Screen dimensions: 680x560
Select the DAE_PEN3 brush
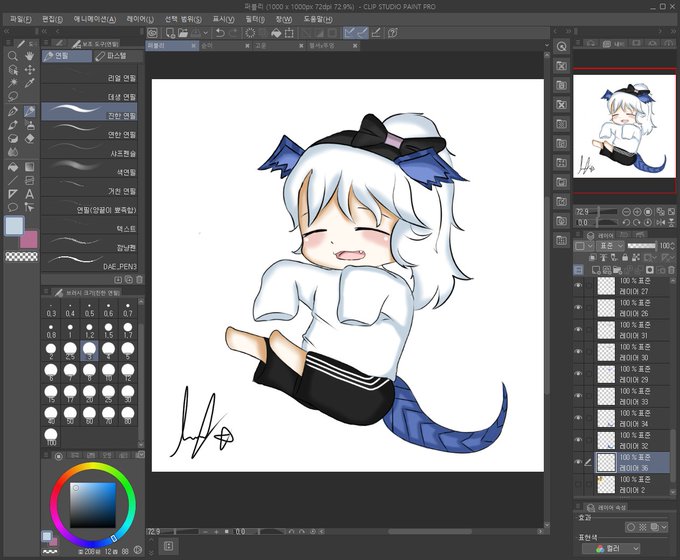coord(89,263)
